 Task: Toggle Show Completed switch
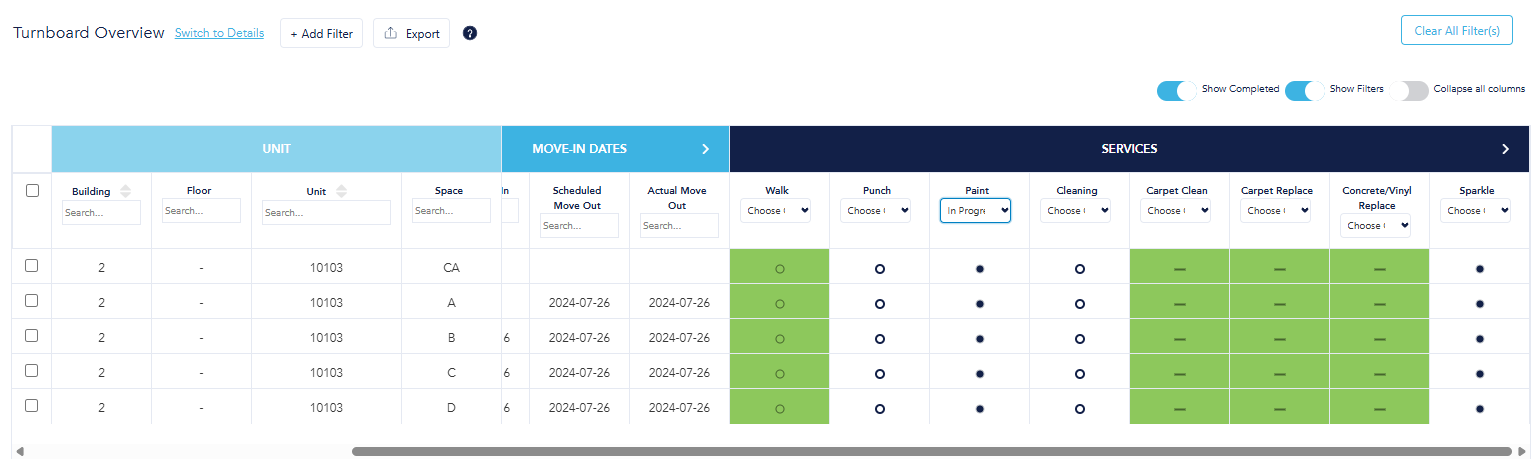point(1177,90)
